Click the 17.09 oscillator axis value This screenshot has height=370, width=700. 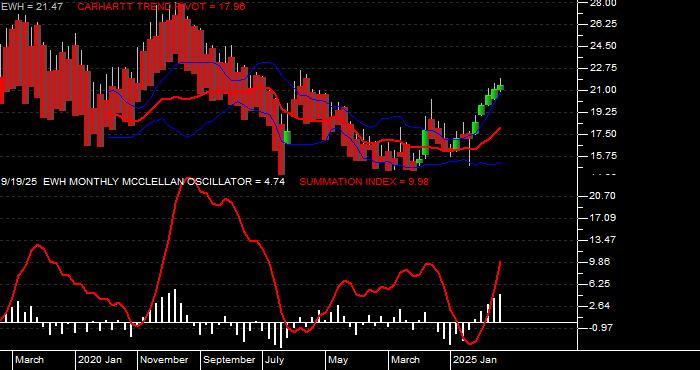604,218
